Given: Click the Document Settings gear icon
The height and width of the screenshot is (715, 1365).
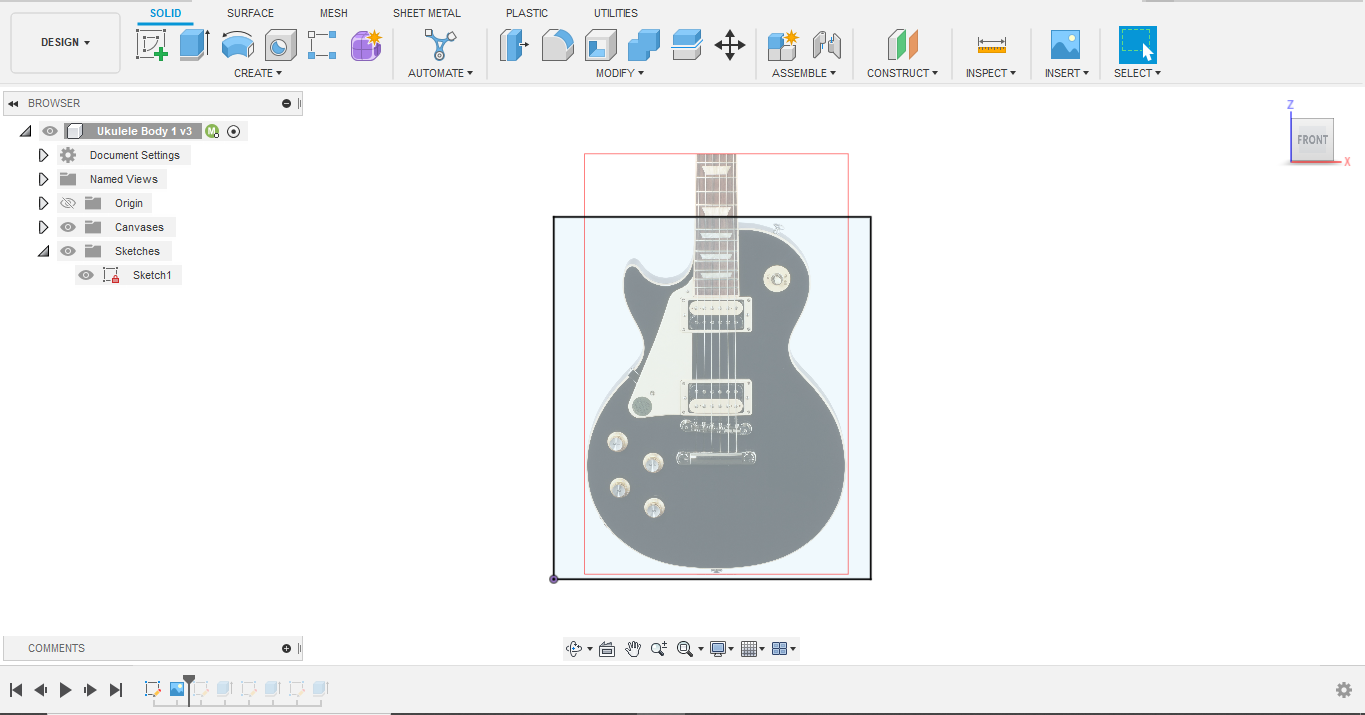Looking at the screenshot, I should tap(68, 155).
